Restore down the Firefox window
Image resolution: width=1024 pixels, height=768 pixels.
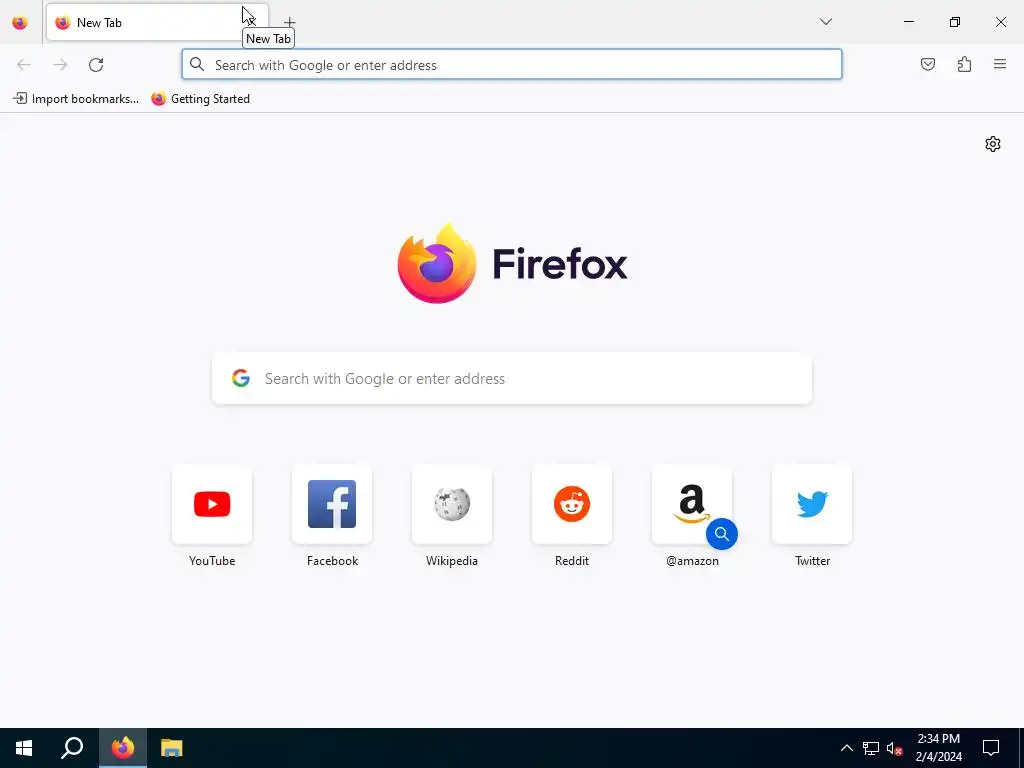[955, 22]
